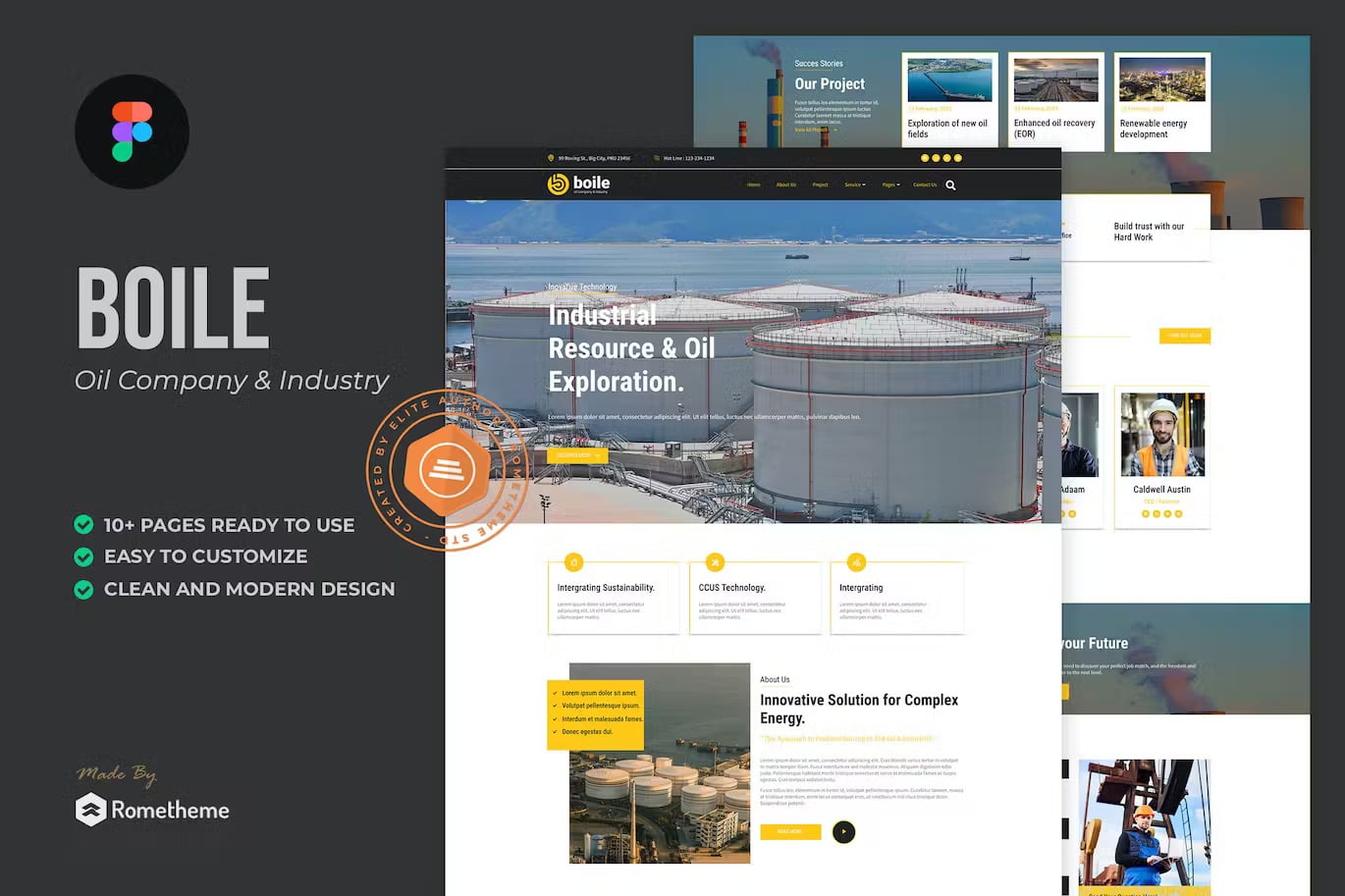This screenshot has width=1345, height=896.
Task: Click 'Intergrating Sustainability.' card title
Action: [x=606, y=588]
